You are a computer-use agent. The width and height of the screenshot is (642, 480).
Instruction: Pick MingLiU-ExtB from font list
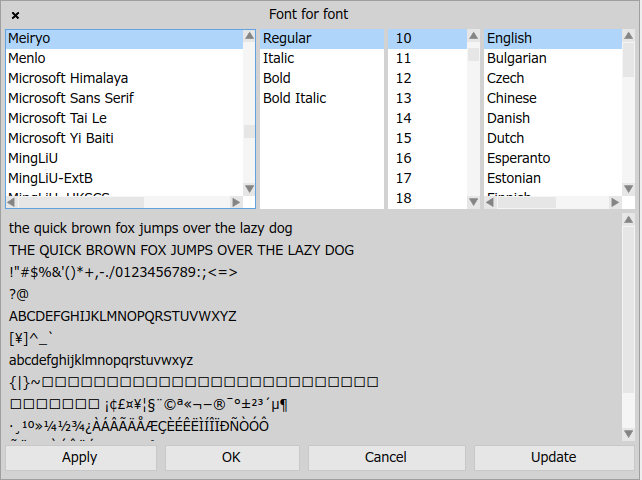click(x=124, y=179)
